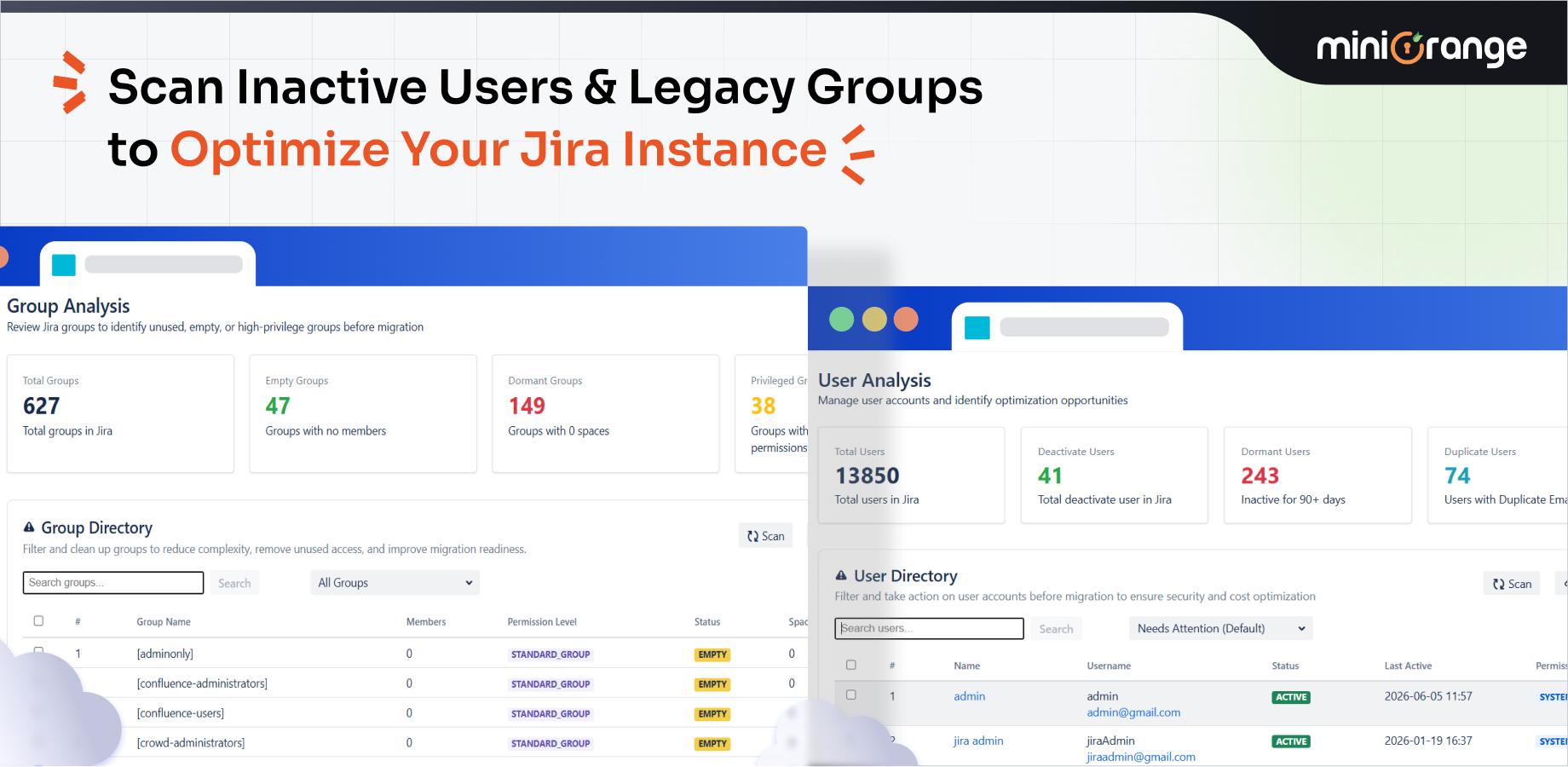
Task: Click User Analysis page title
Action: tap(874, 380)
